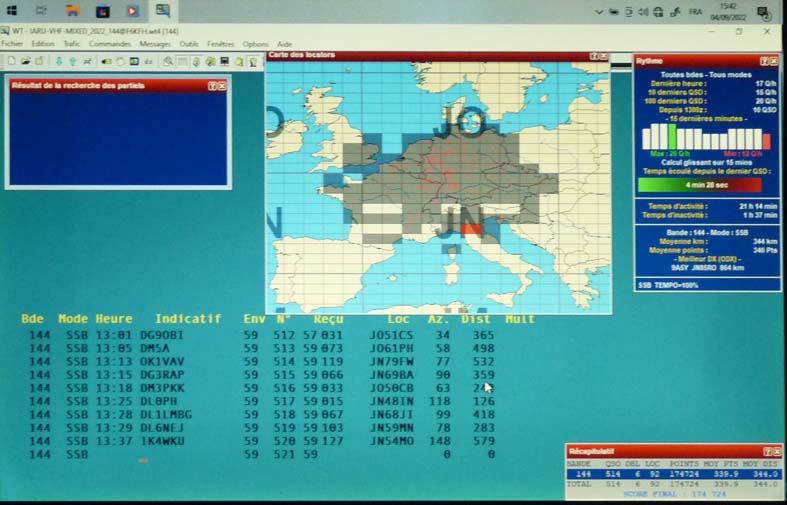Click the magnifier search toolbar icon
This screenshot has width=787, height=505.
point(169,61)
